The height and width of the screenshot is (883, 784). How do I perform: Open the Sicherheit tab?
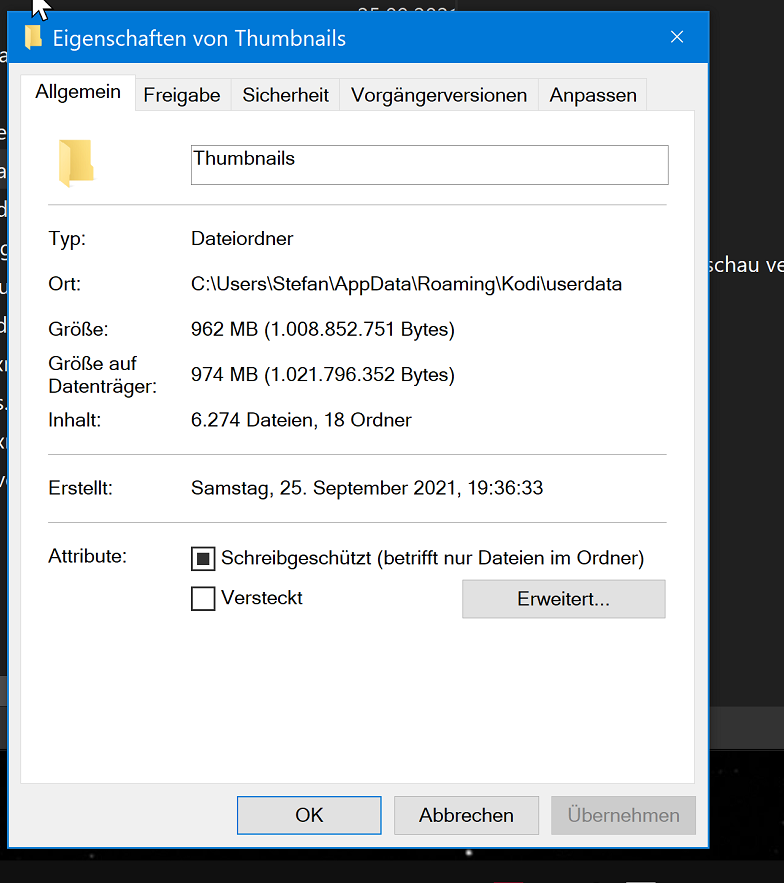point(286,95)
